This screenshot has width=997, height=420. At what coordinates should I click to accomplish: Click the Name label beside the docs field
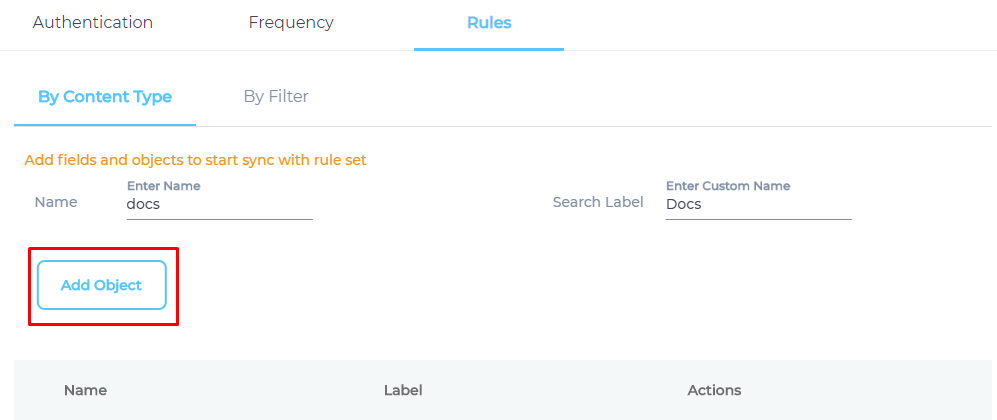click(x=56, y=202)
